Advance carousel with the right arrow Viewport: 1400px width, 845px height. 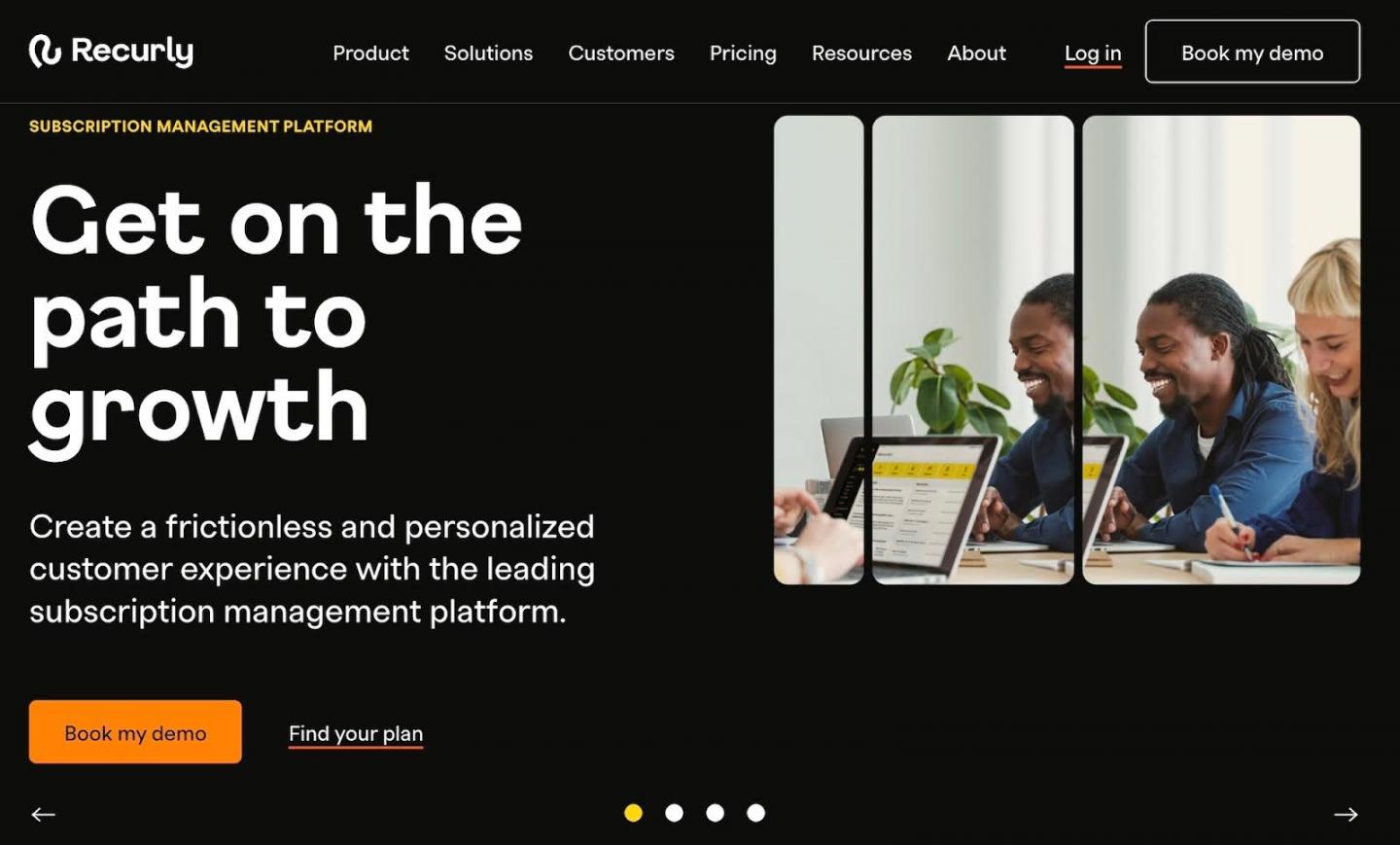coord(1346,815)
